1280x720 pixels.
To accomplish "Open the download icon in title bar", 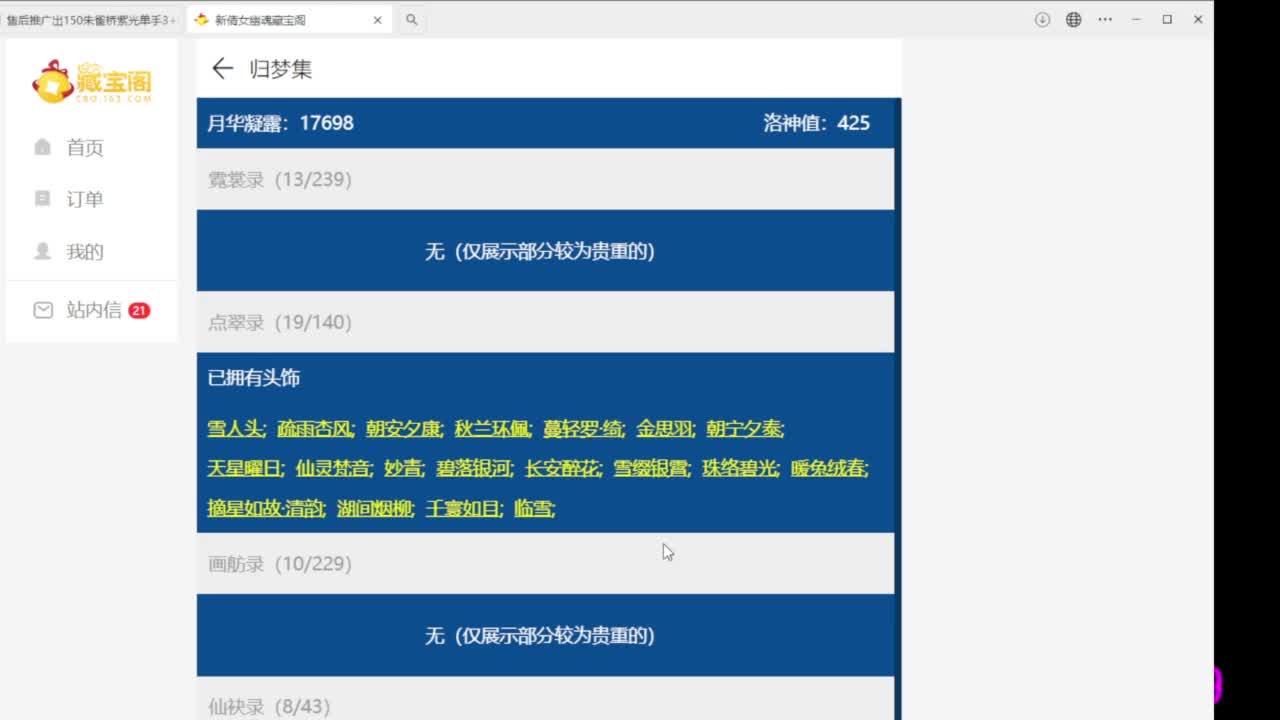I will click(x=1042, y=19).
